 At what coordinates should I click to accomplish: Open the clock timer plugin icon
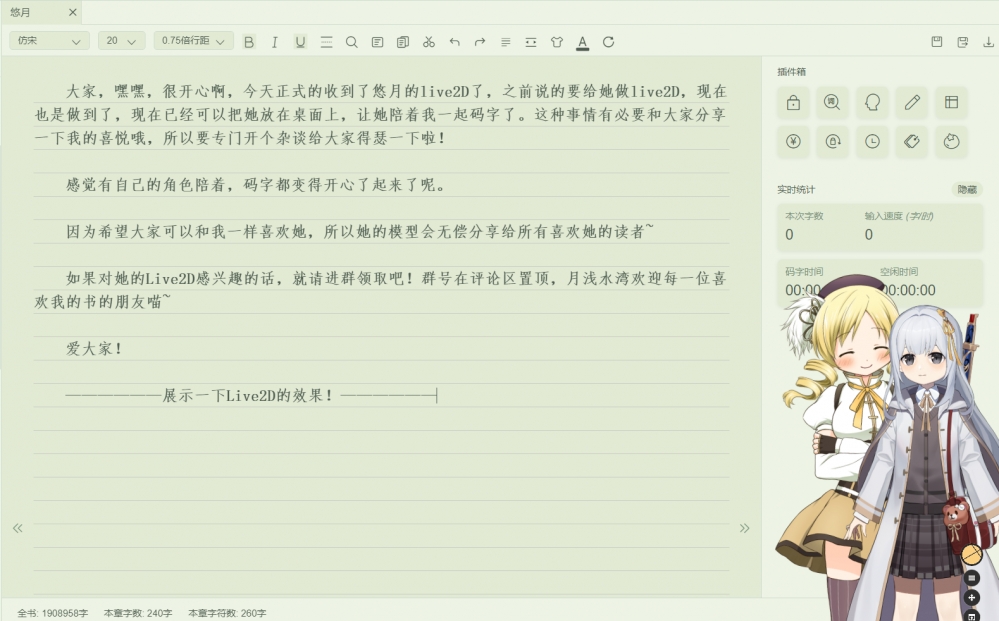[x=872, y=142]
